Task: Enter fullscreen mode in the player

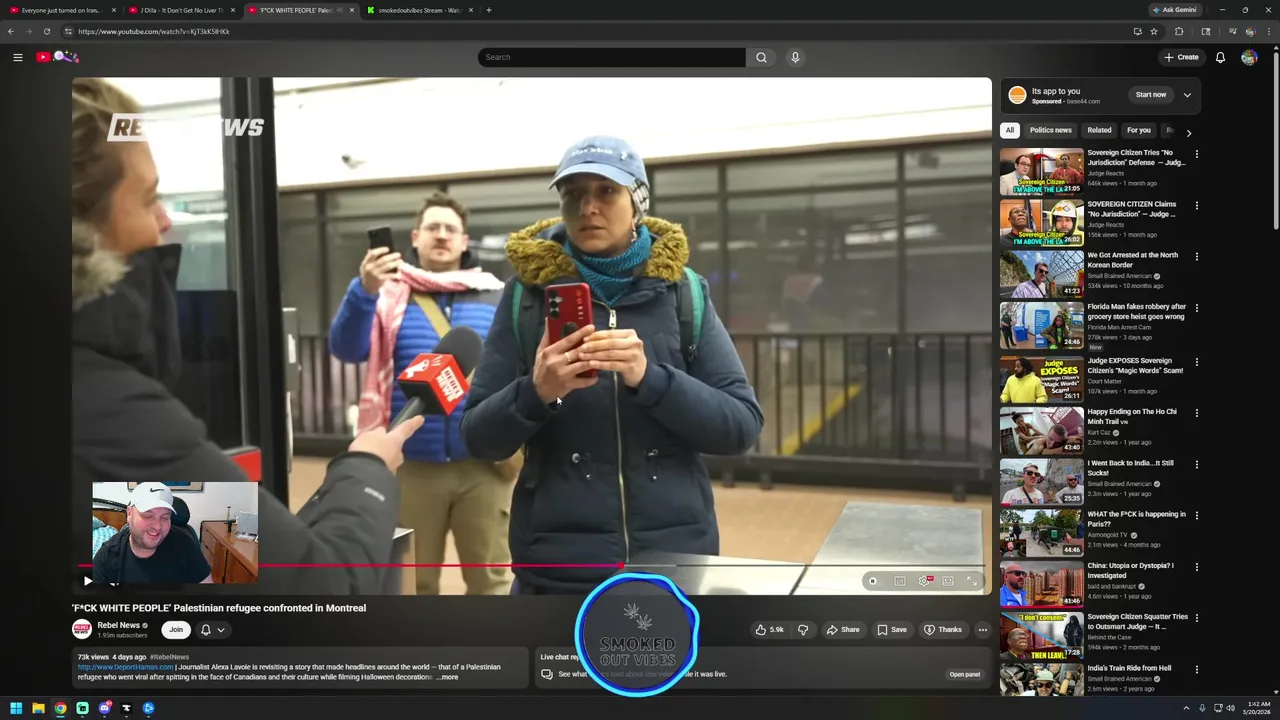Action: 972,581
